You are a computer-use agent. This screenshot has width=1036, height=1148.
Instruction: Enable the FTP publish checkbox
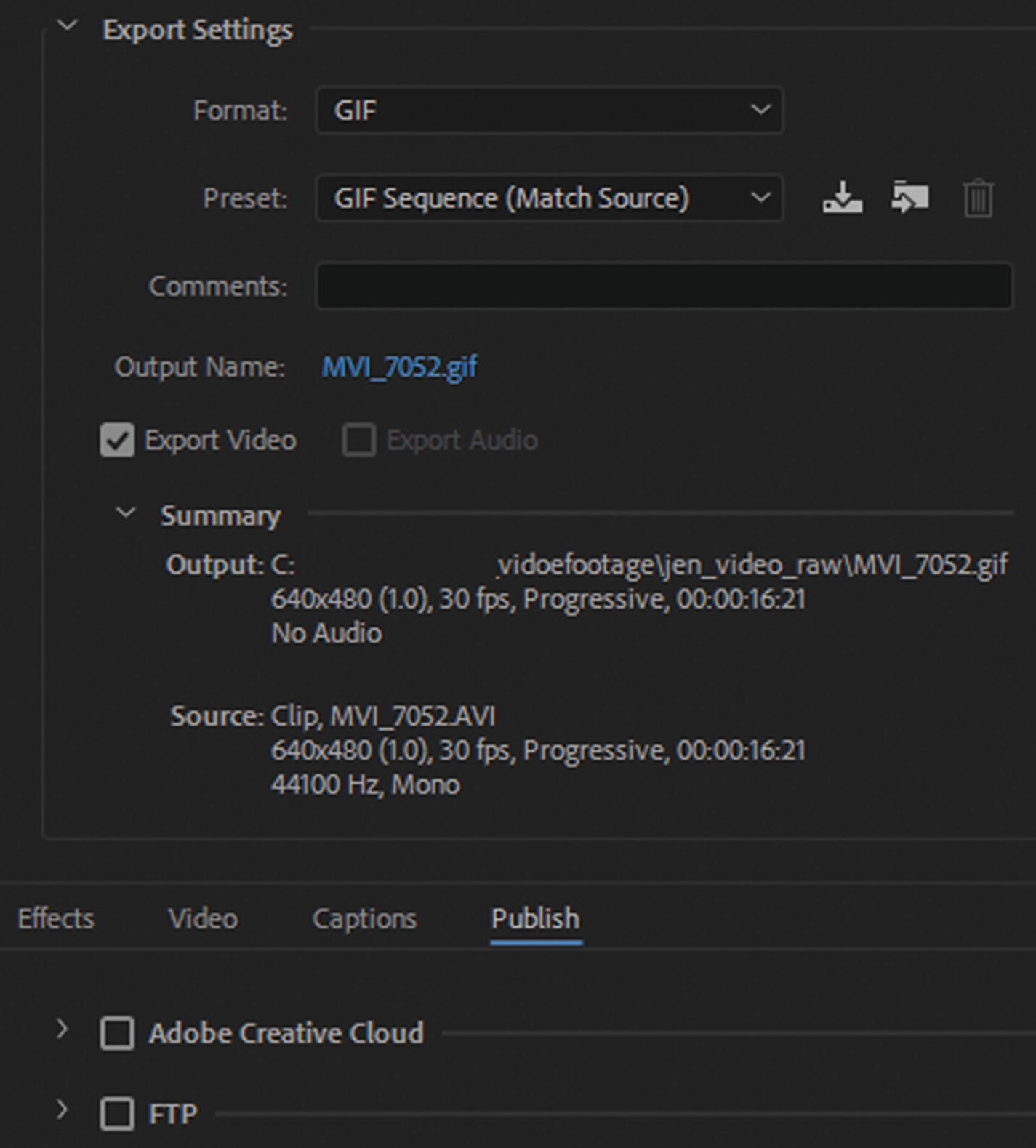coord(117,1113)
